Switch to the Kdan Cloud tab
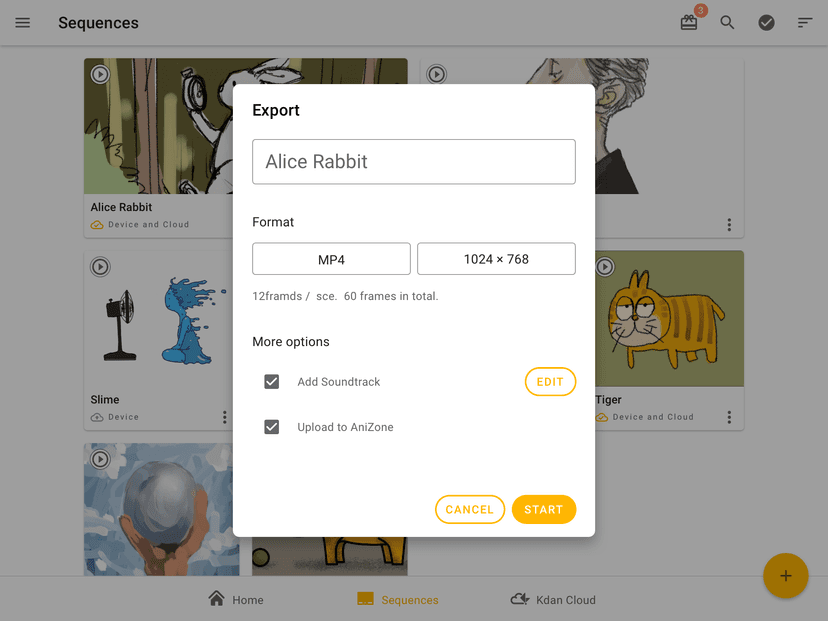The width and height of the screenshot is (828, 621). (552, 599)
